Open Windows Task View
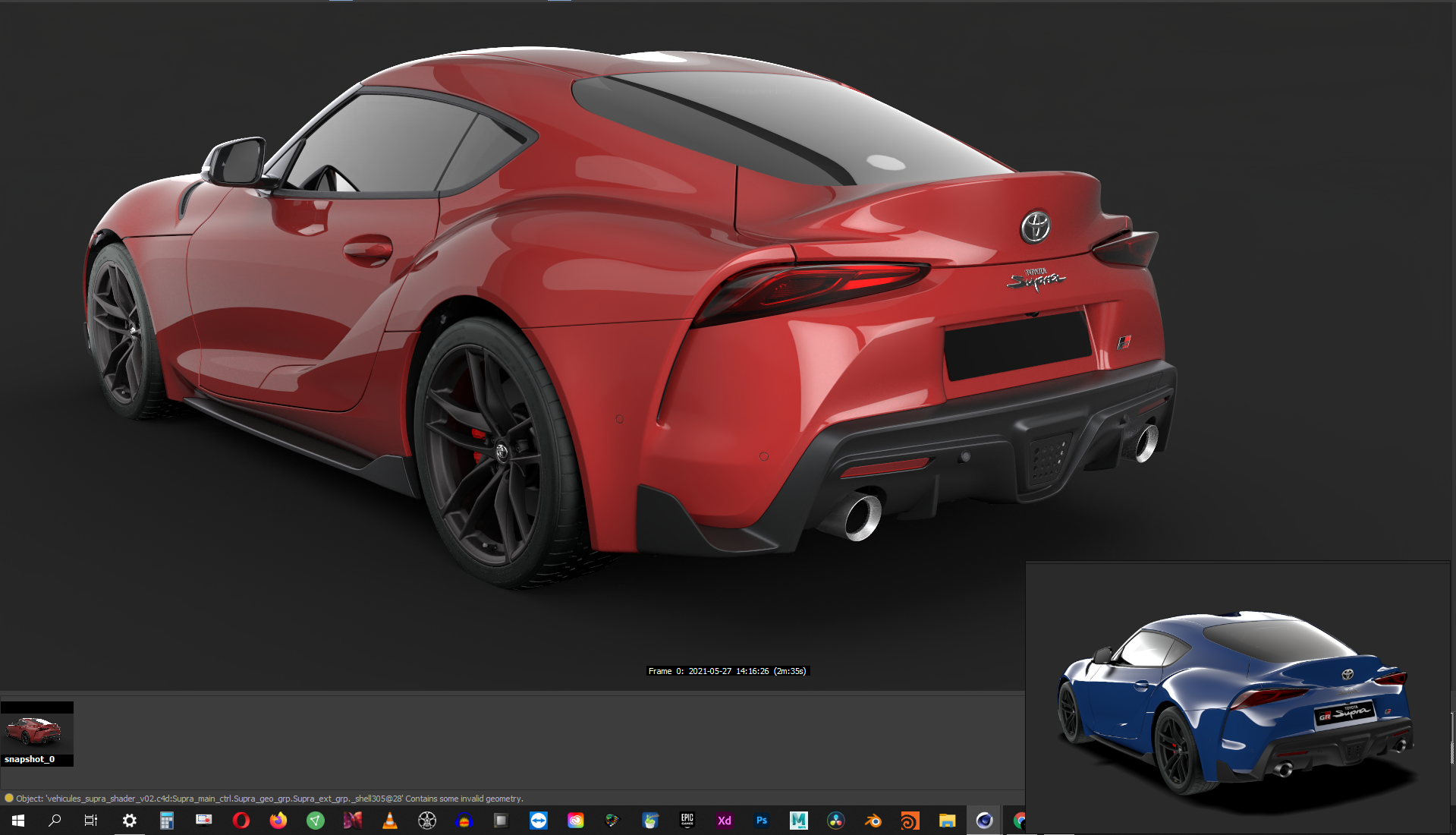 click(x=91, y=821)
